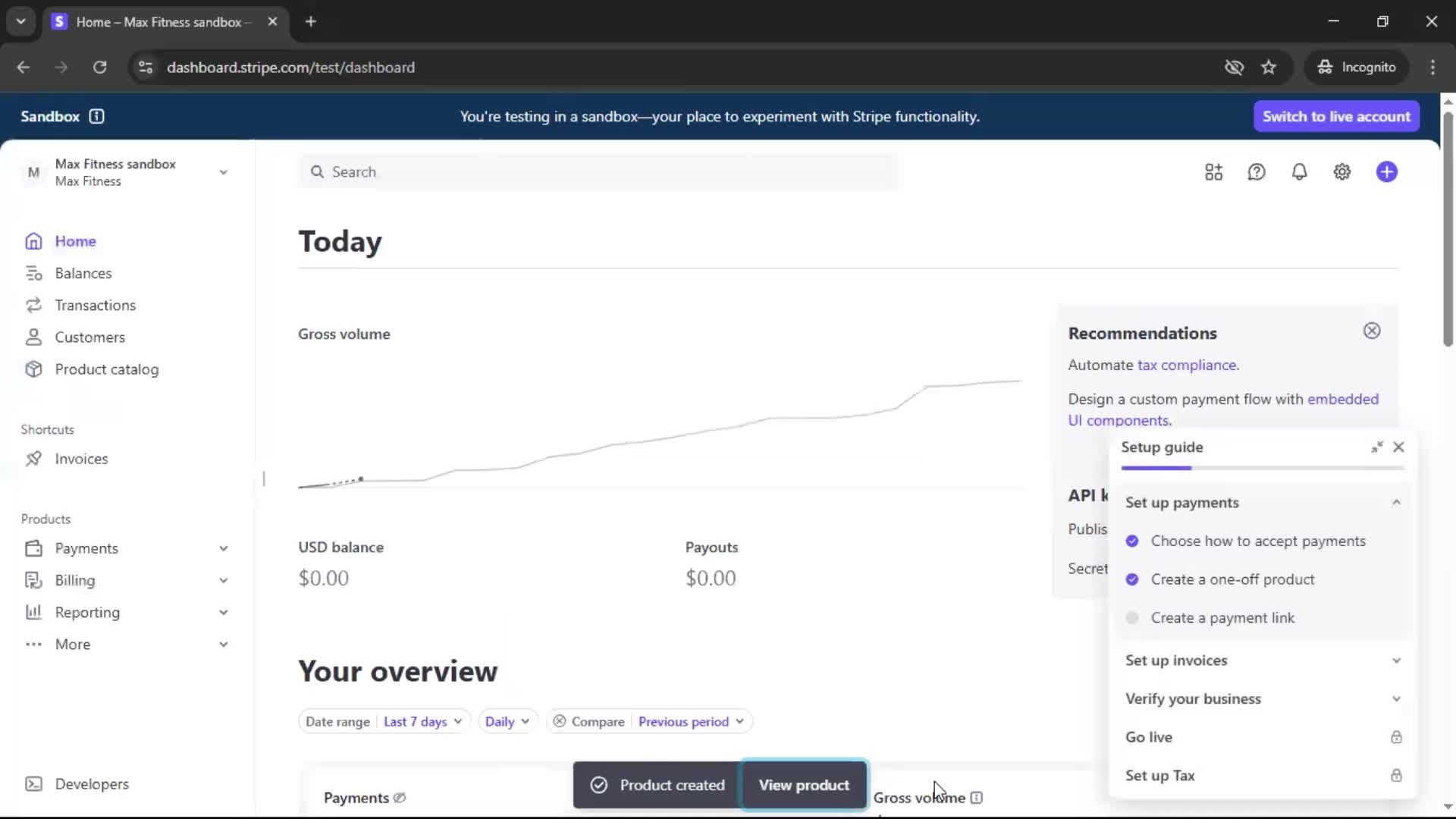
Task: Open Customers from the sidebar
Action: tap(89, 337)
